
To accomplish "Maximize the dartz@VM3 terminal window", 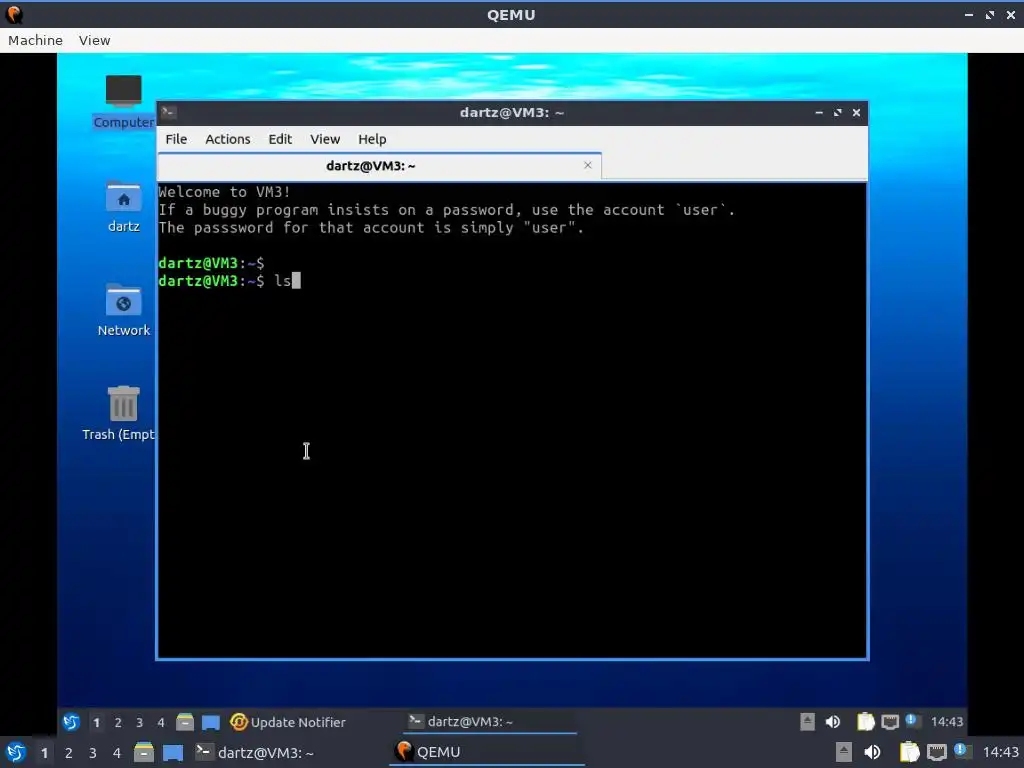I will tap(837, 113).
